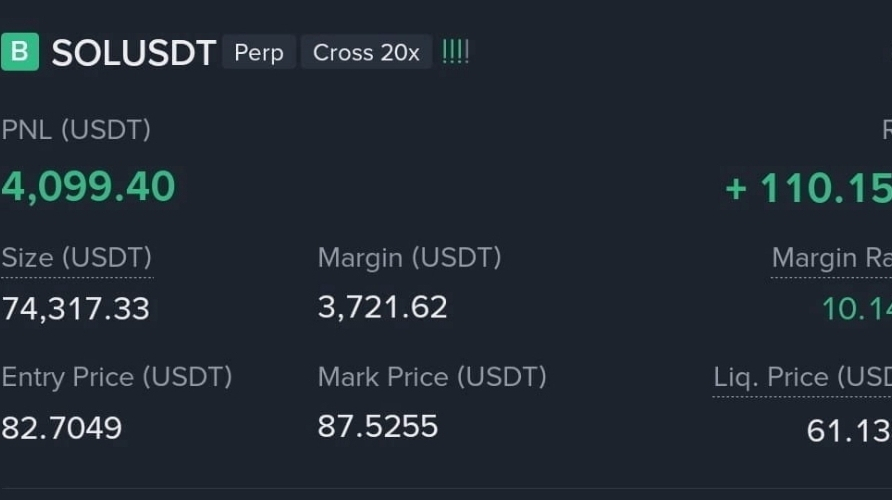Click the Cross 20x leverage badge
Viewport: 892px width, 500px height.
coord(366,52)
